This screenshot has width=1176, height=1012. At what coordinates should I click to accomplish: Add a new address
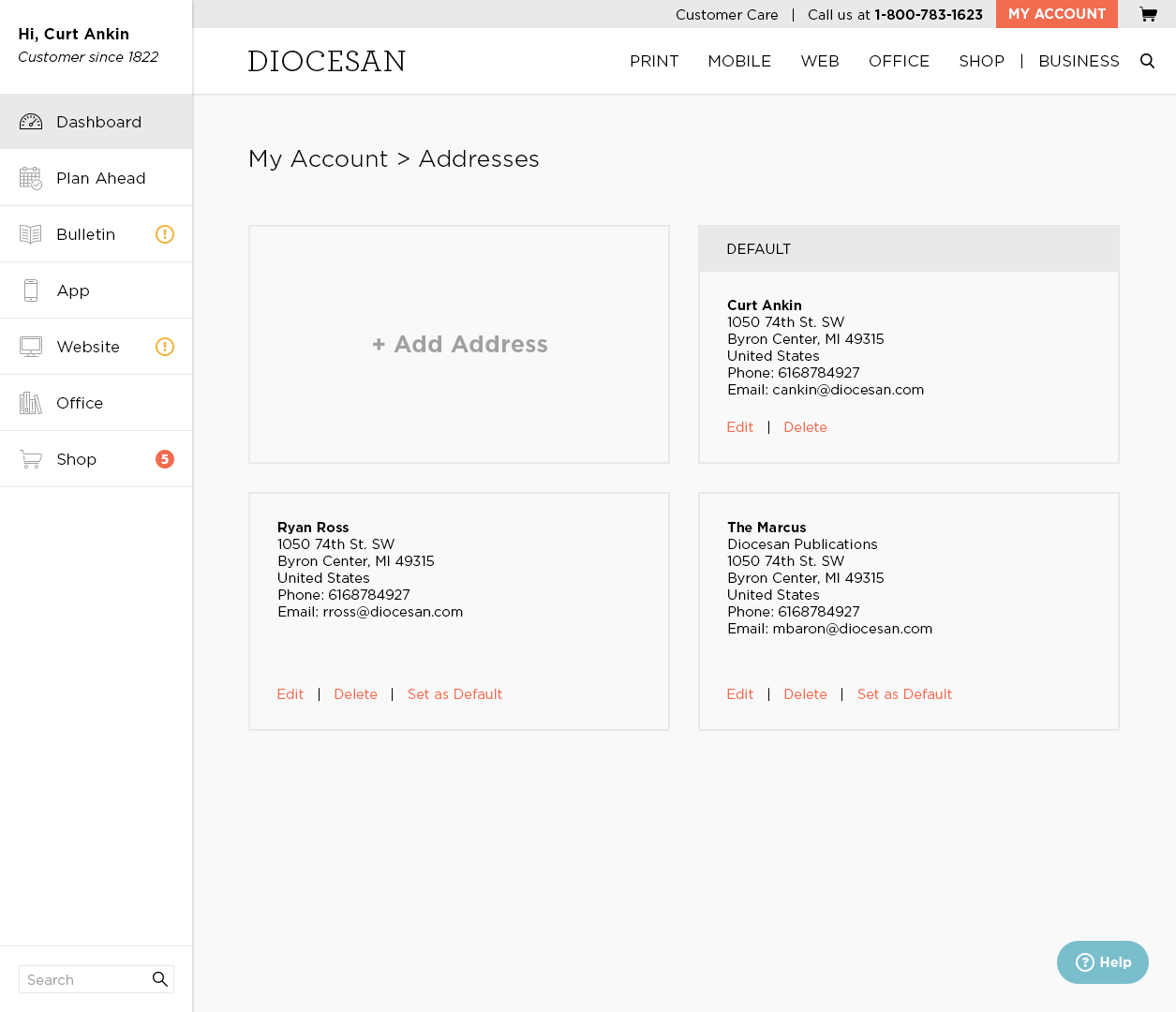tap(459, 344)
